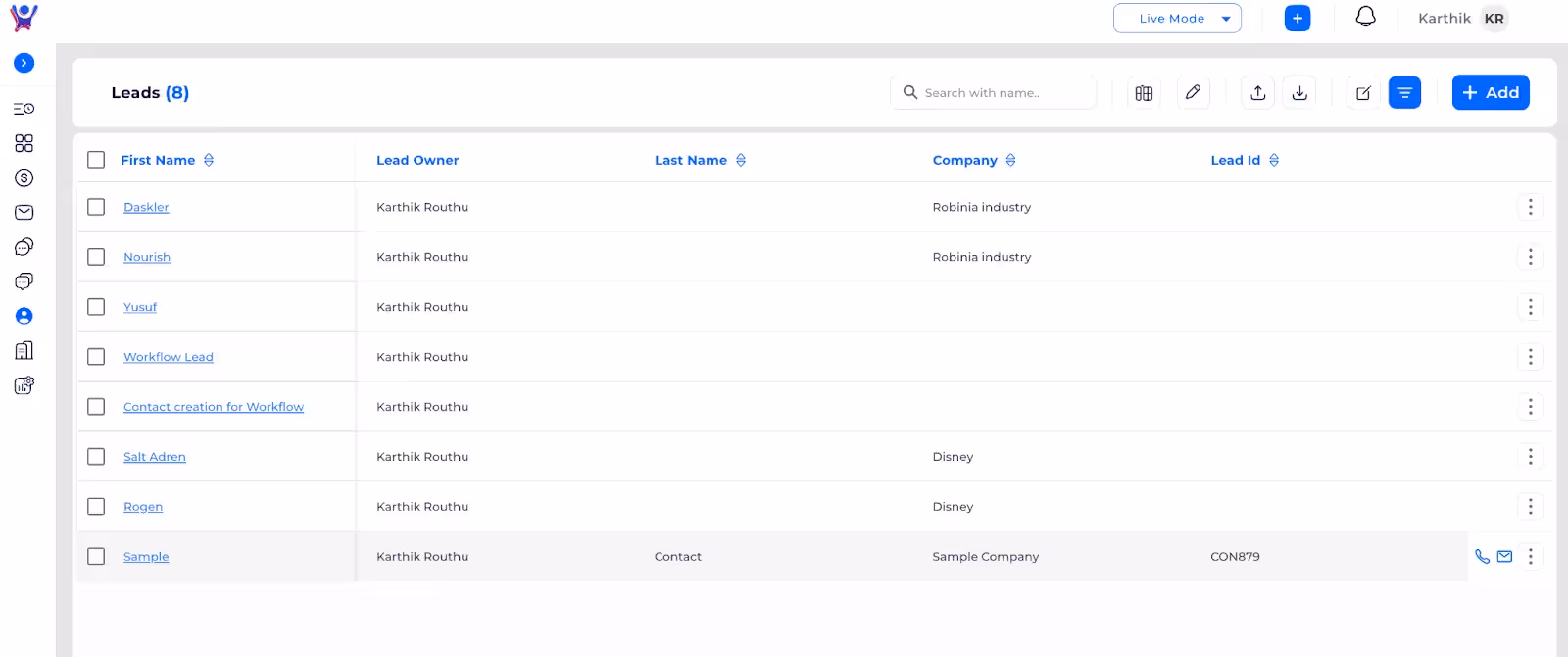
Task: Open the Daskler row three-dot menu
Action: click(x=1531, y=207)
